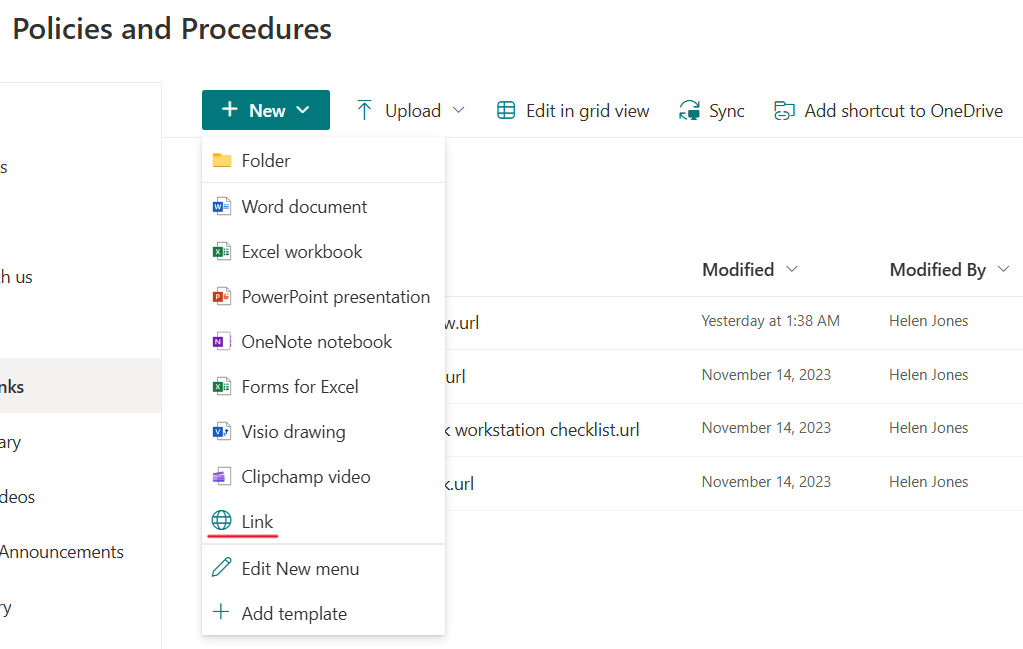Choose Edit New menu from the list
This screenshot has width=1023, height=649.
coord(300,568)
